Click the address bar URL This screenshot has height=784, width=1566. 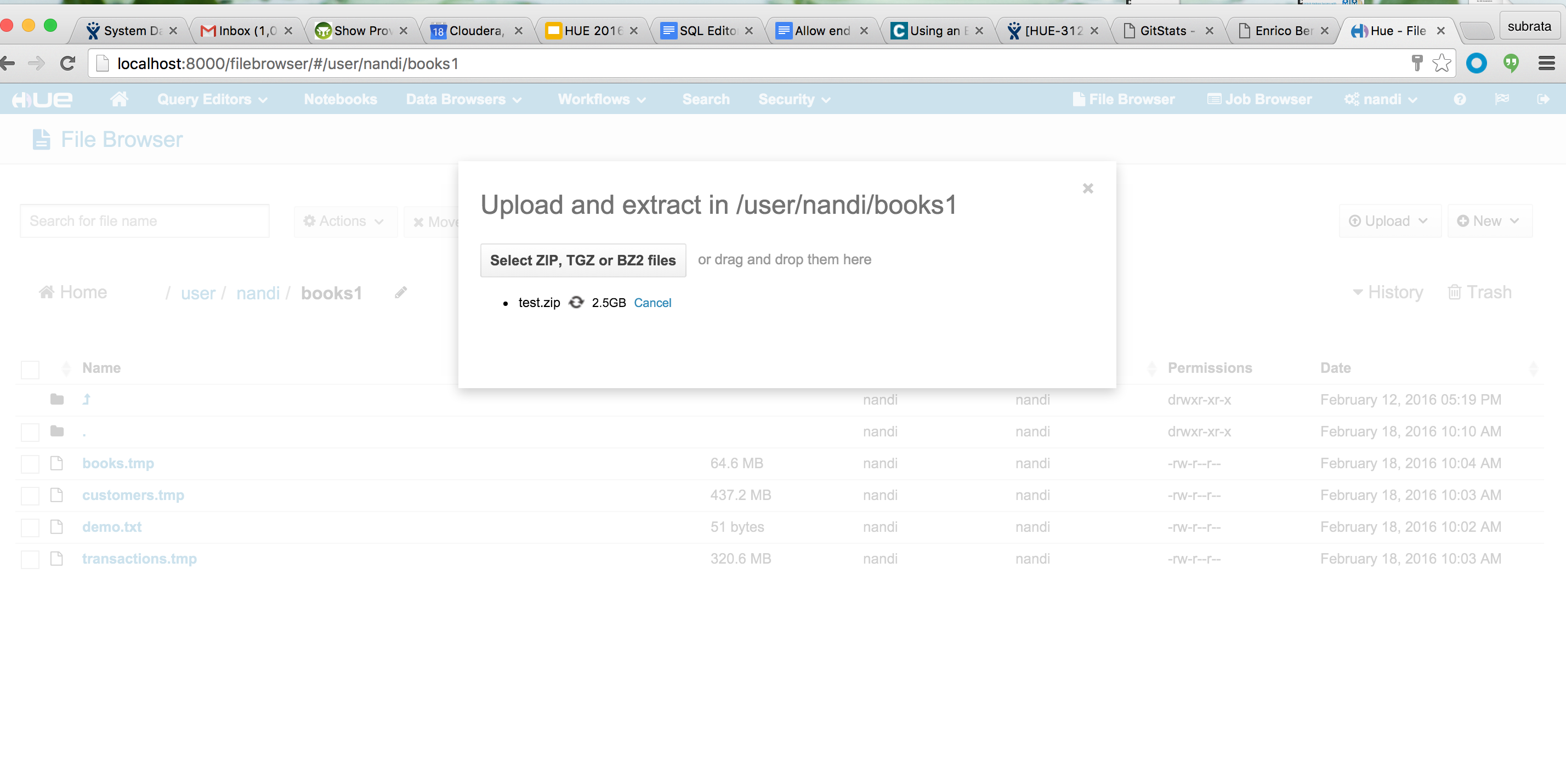[x=288, y=63]
